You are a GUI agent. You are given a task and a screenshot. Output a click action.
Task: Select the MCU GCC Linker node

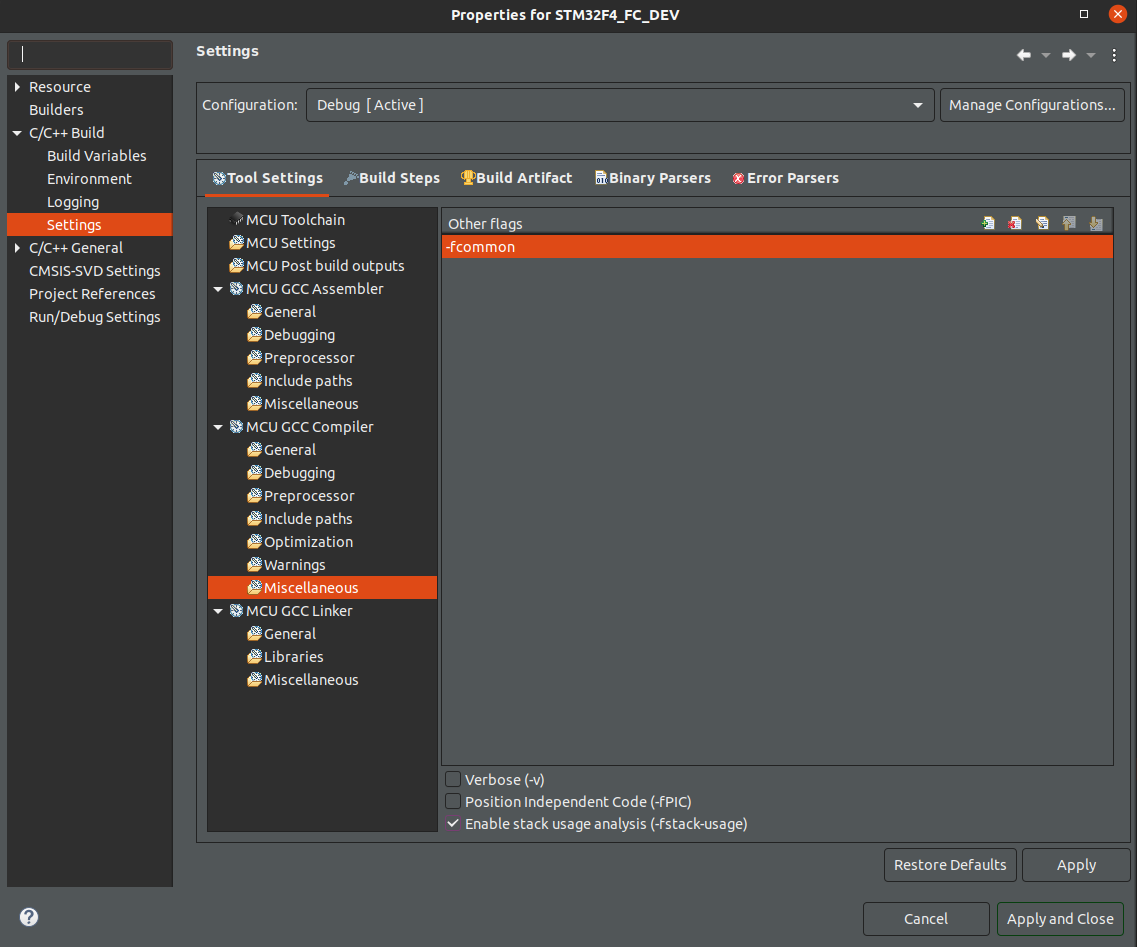pos(291,611)
